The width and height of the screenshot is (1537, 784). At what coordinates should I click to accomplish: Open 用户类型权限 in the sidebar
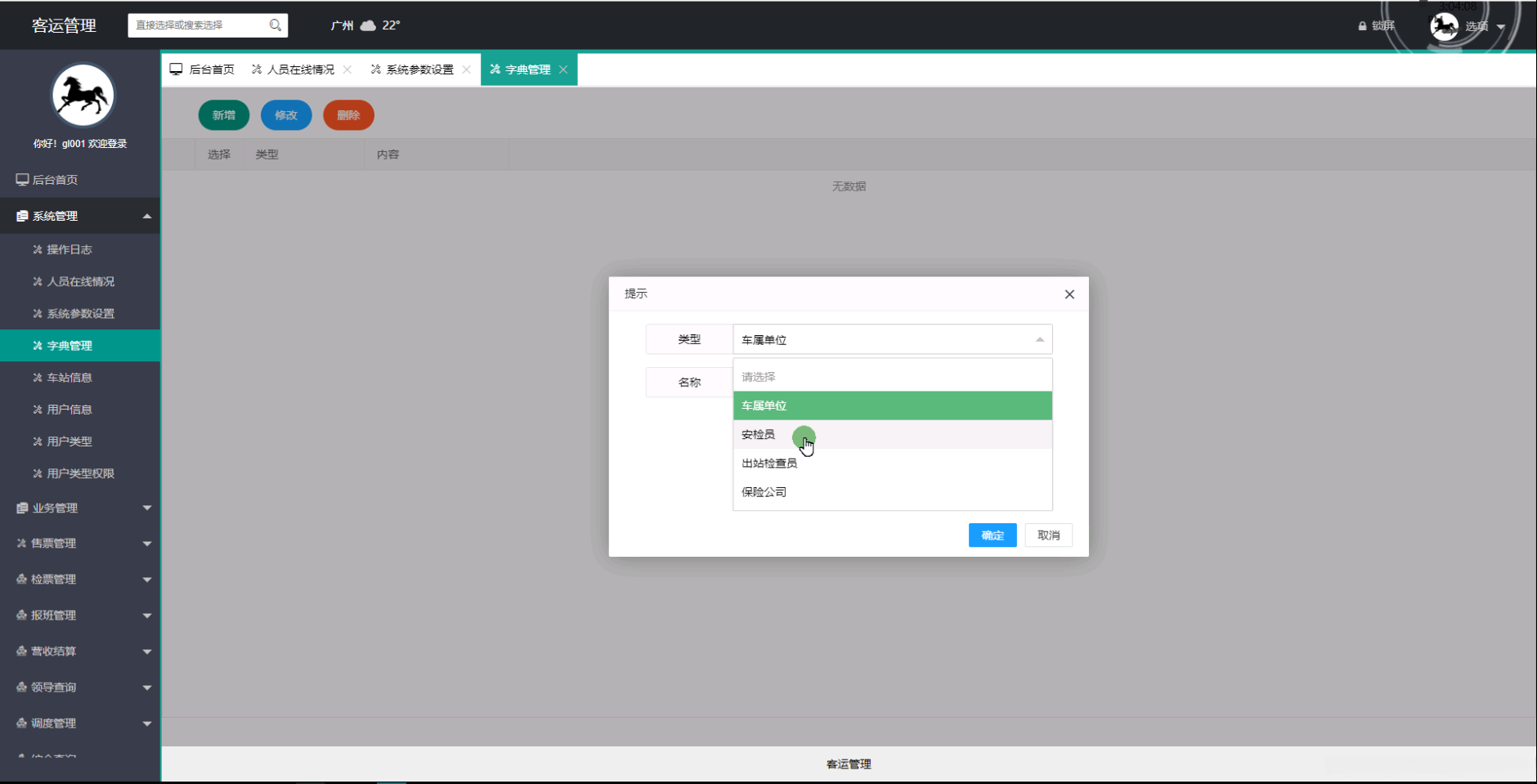[x=80, y=473]
